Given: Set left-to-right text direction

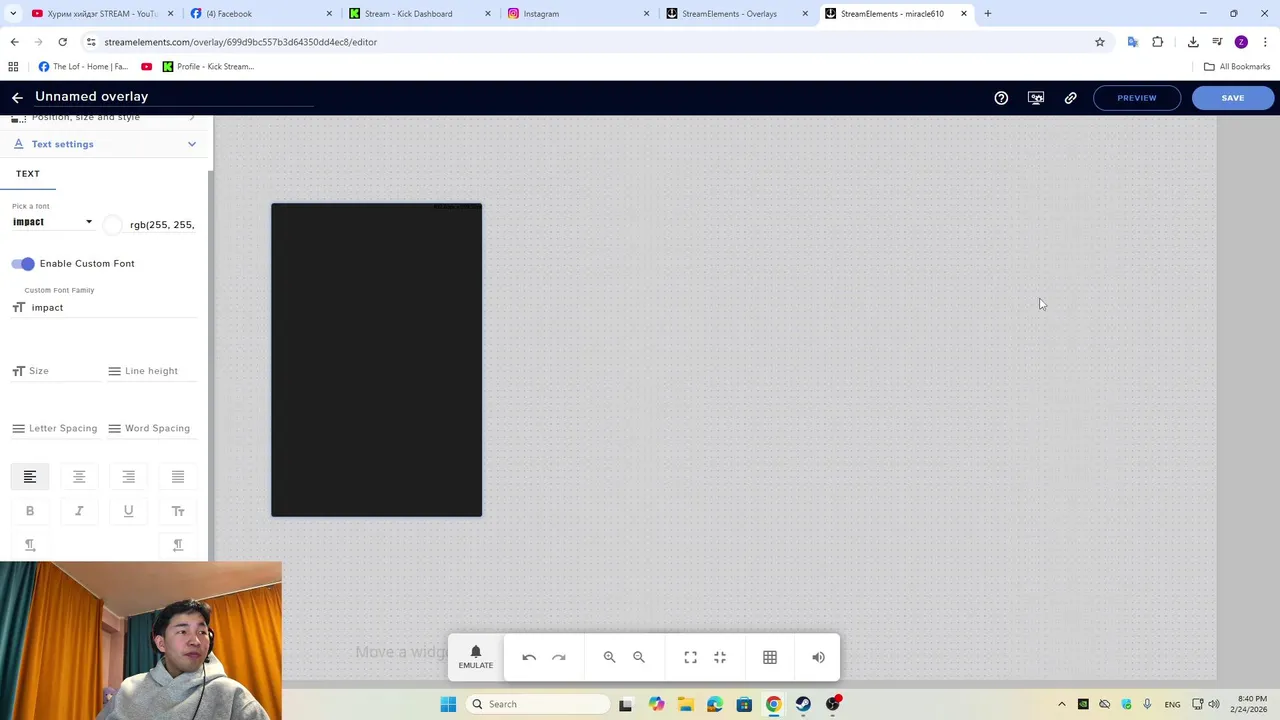Looking at the screenshot, I should (30, 545).
